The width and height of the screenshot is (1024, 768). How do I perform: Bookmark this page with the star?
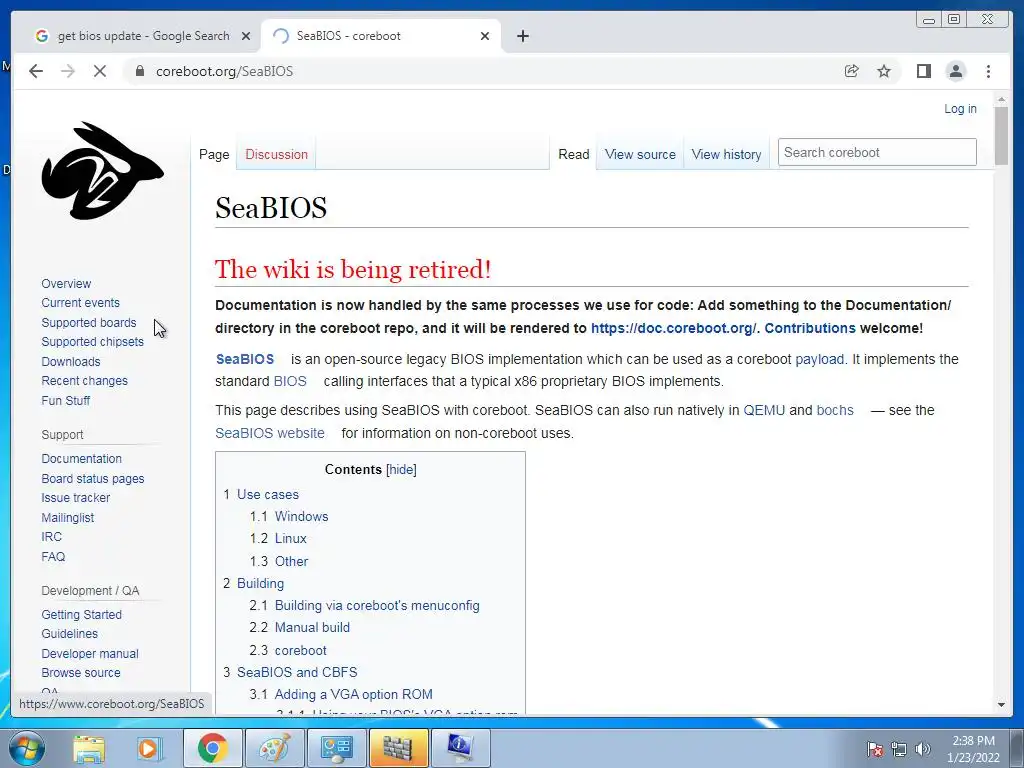point(884,71)
